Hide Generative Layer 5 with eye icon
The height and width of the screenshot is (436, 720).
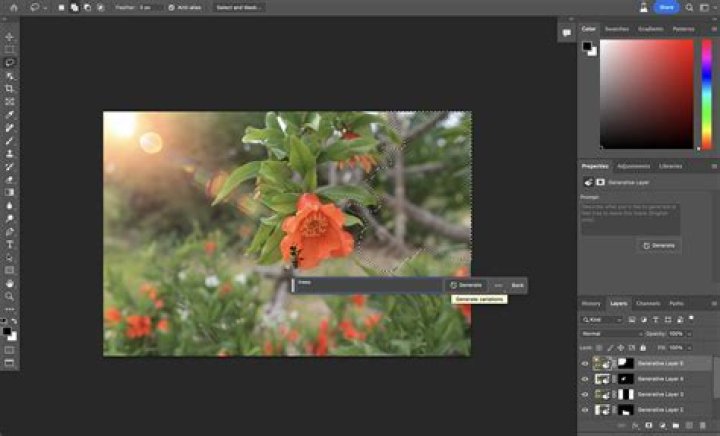(585, 364)
